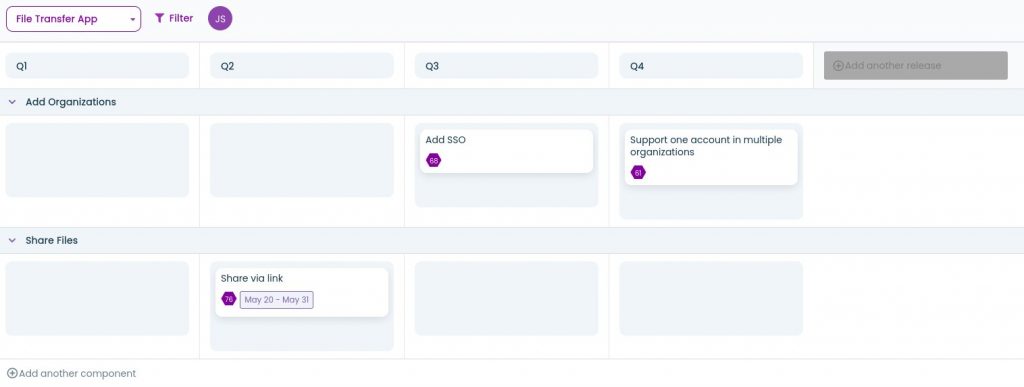Viewport: 1024px width, 387px height.
Task: Click the hexagon badge 76 on Share via link
Action: pos(229,299)
